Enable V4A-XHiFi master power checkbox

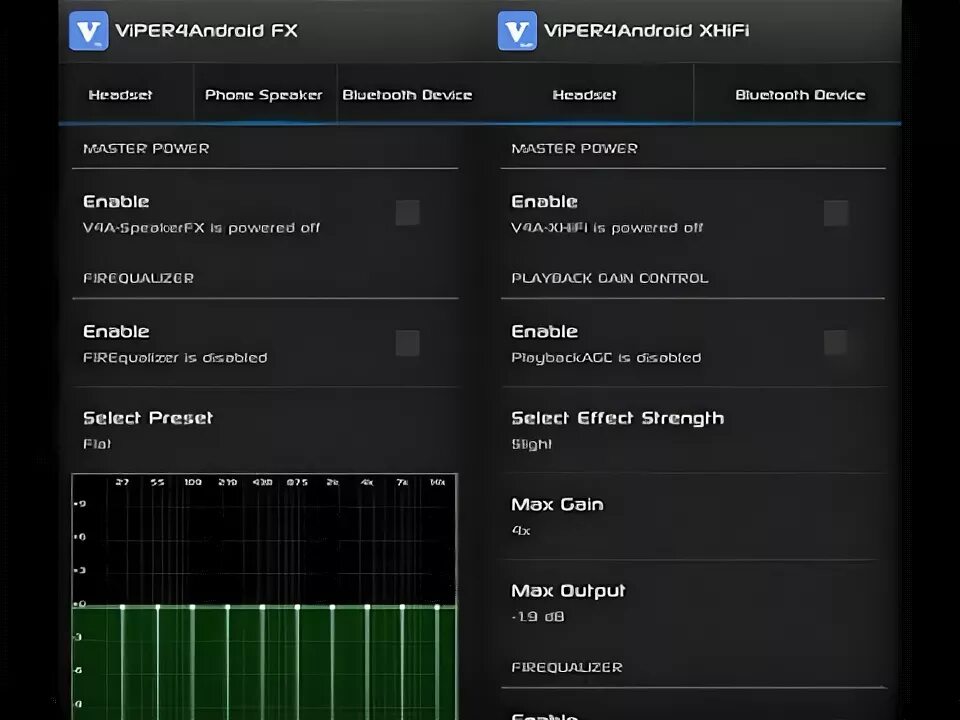point(836,213)
